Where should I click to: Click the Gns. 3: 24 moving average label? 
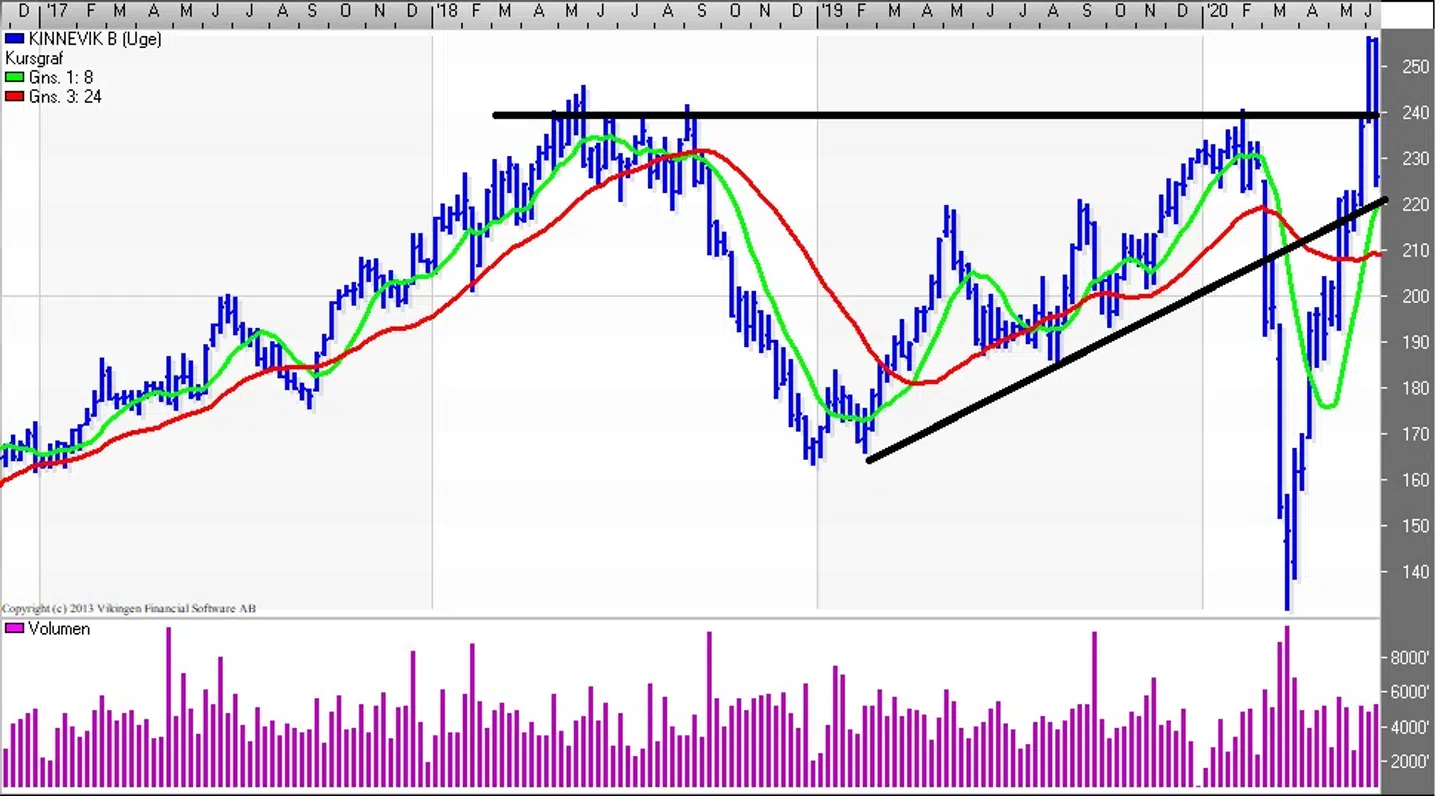tap(65, 97)
